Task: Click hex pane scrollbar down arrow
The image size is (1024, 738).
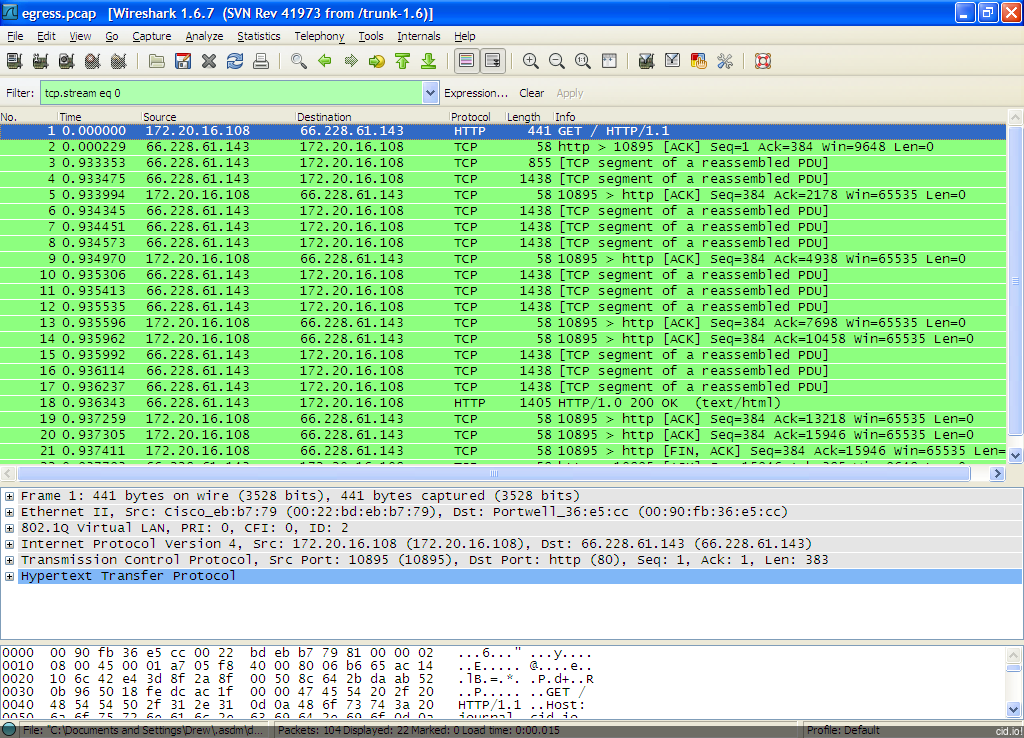Action: point(1014,709)
